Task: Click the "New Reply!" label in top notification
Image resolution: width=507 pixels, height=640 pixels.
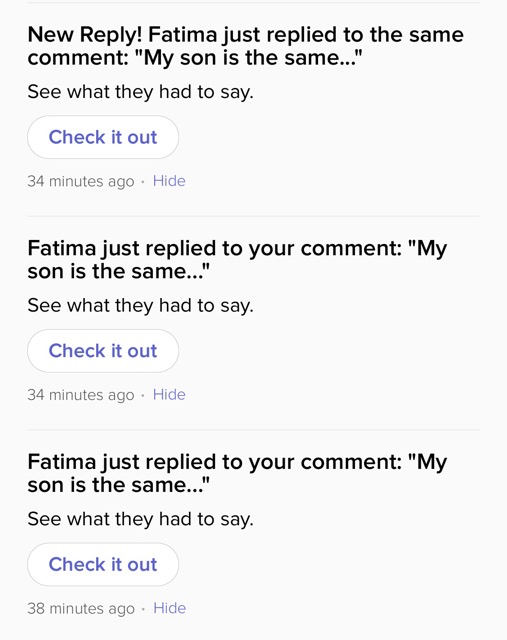Action: point(85,35)
